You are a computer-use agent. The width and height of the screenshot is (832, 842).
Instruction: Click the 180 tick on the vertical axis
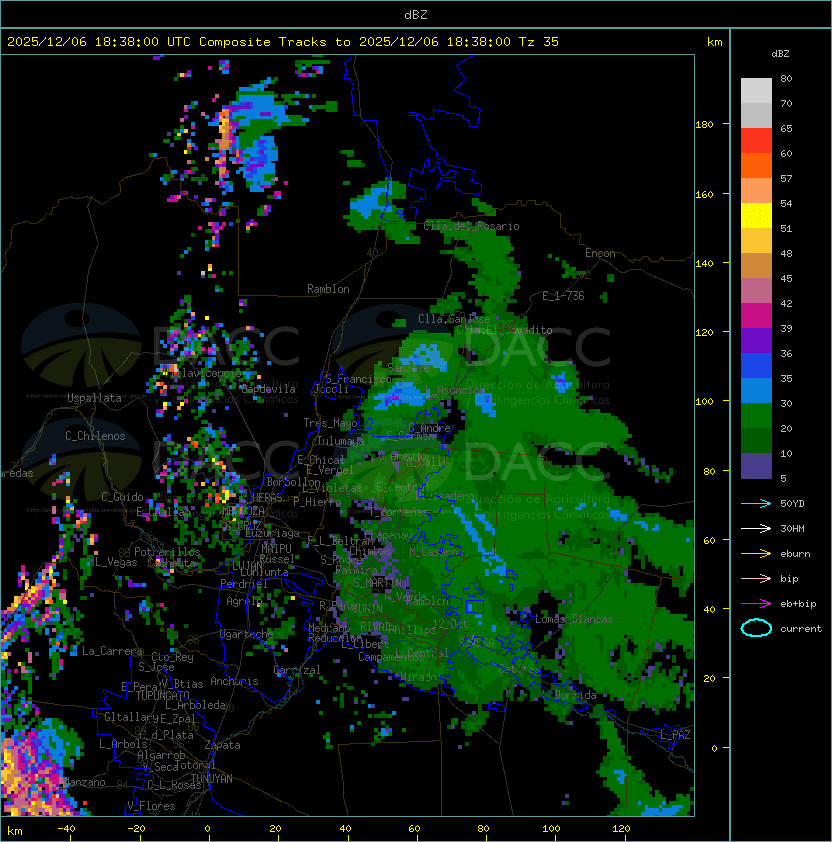tap(704, 124)
